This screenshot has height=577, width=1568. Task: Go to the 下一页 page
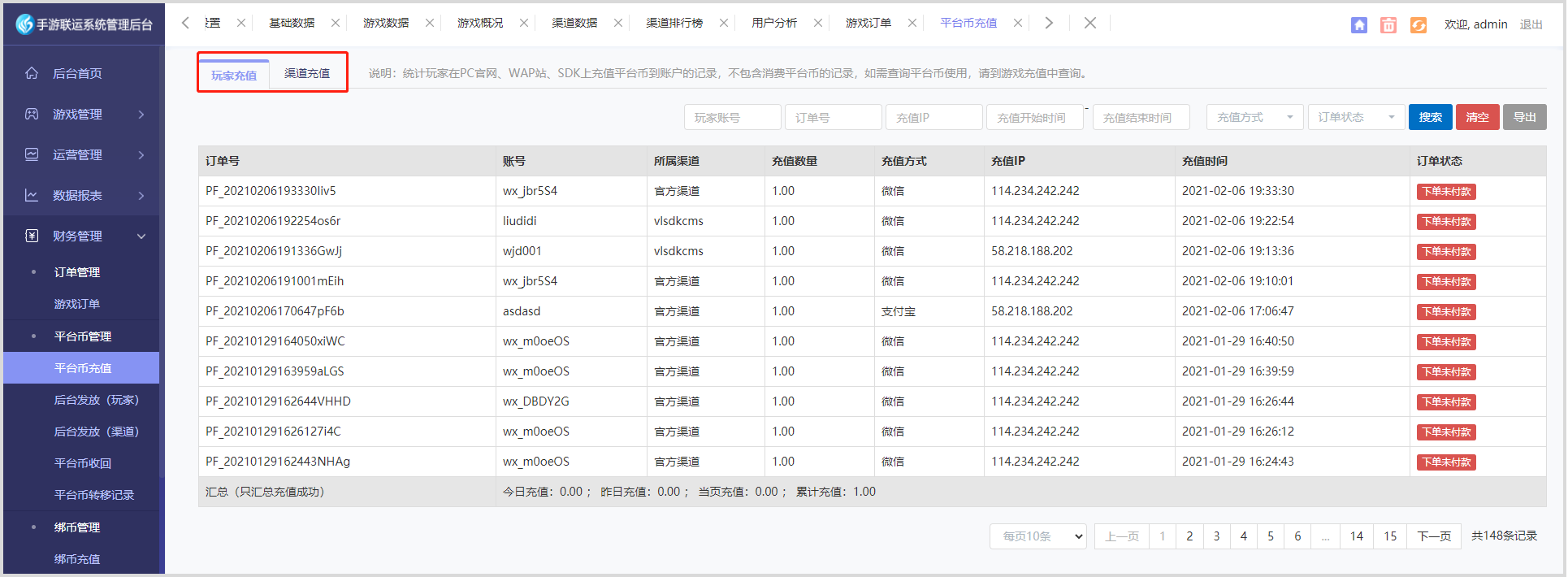point(1434,536)
